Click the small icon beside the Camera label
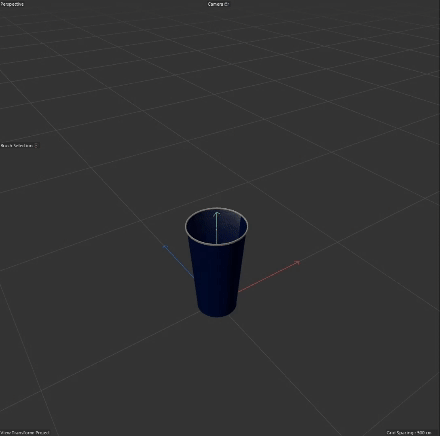 (x=227, y=4)
